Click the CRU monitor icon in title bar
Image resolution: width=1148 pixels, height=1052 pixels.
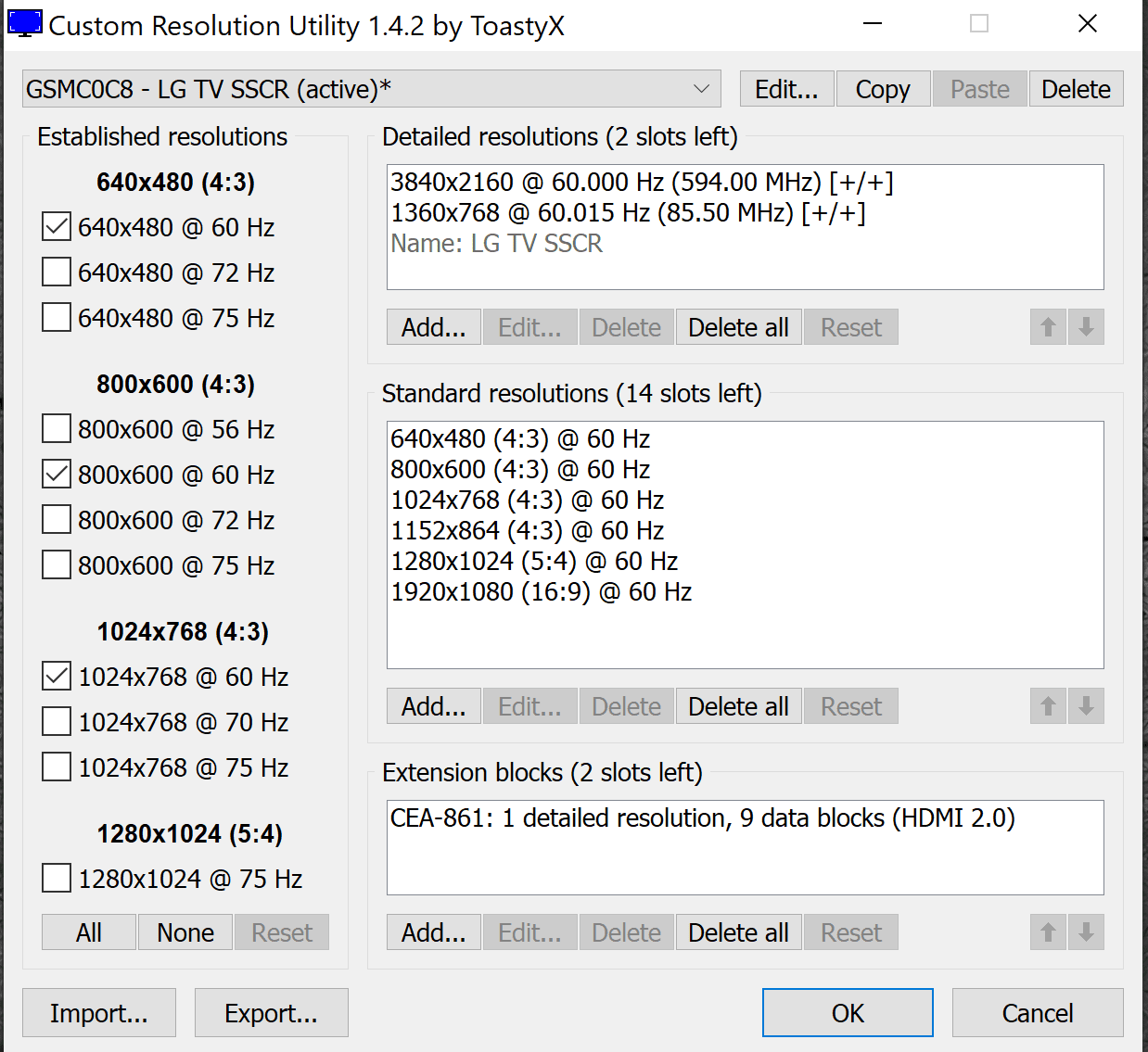click(24, 23)
